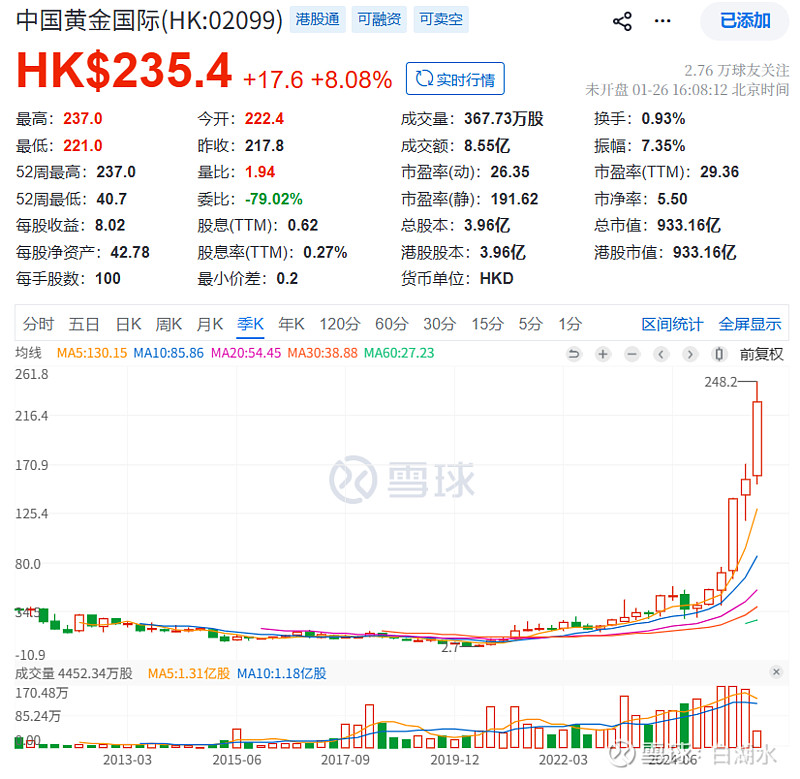
Task: Open 区间统计 range statistics
Action: click(x=672, y=324)
